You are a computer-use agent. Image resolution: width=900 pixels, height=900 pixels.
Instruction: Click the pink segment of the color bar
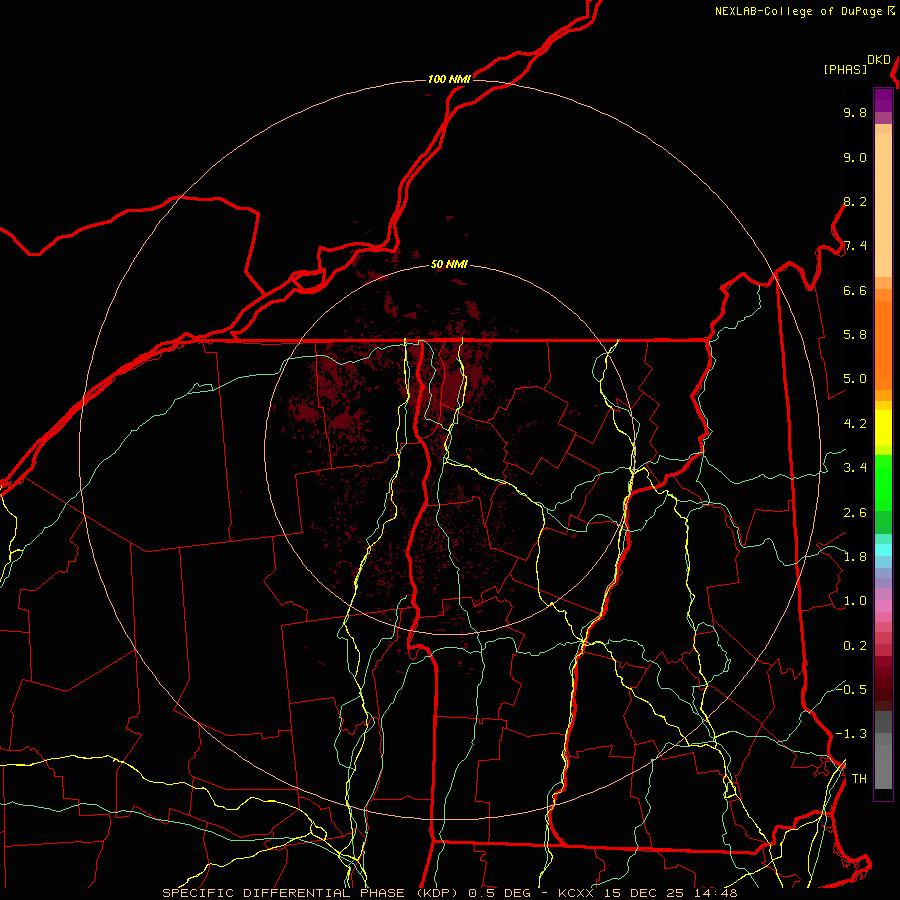[883, 605]
